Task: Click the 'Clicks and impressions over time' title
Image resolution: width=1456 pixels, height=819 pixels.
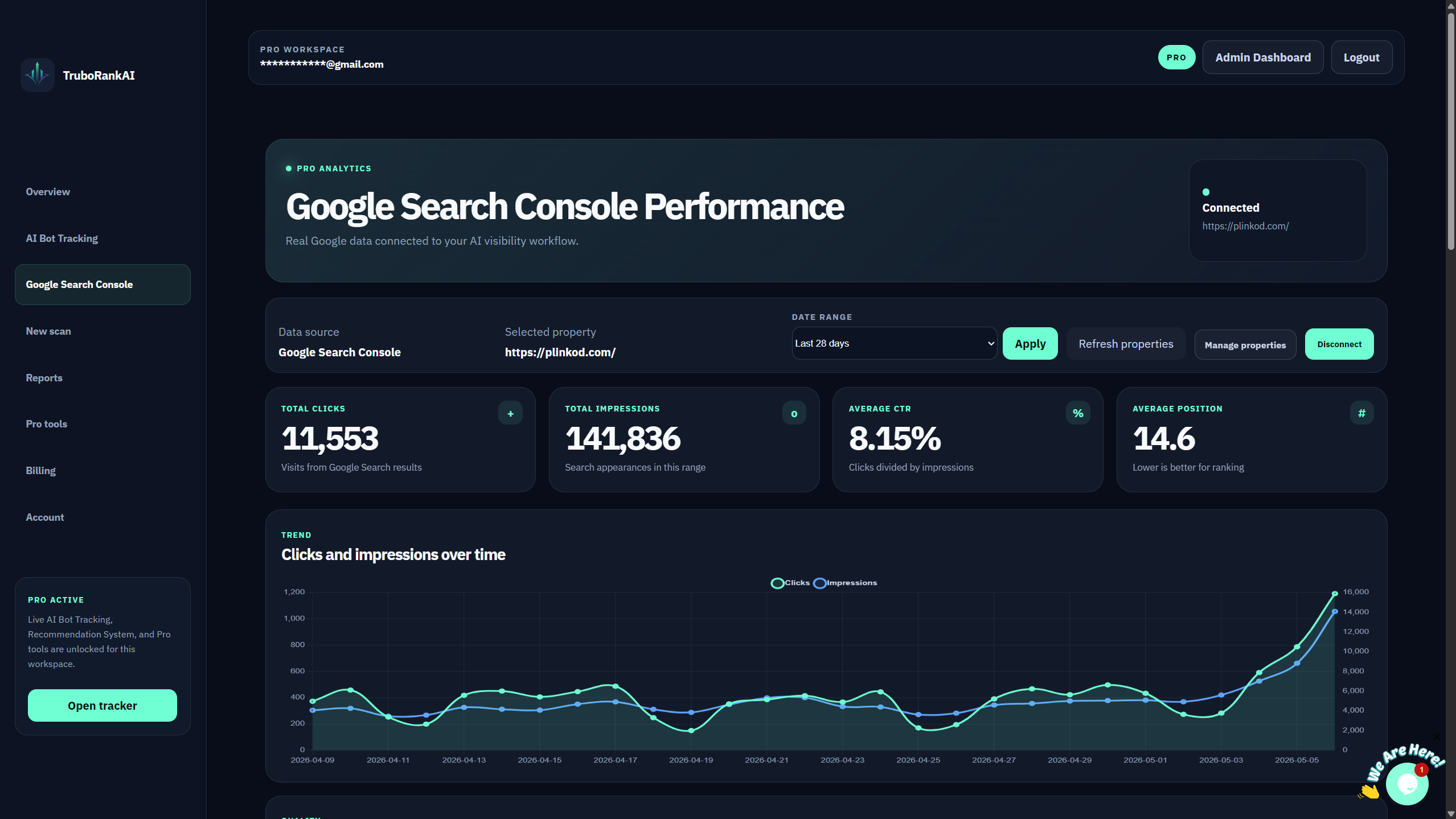Action: [x=393, y=555]
